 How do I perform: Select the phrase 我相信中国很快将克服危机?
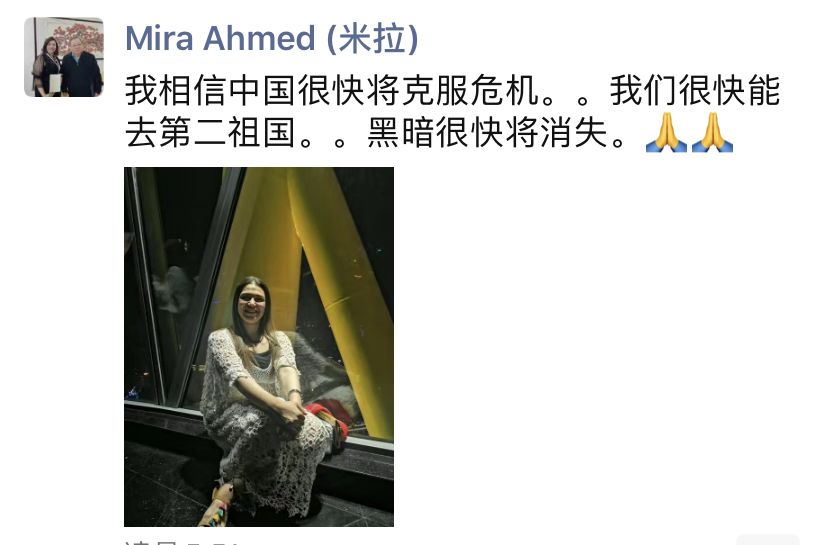pos(332,91)
